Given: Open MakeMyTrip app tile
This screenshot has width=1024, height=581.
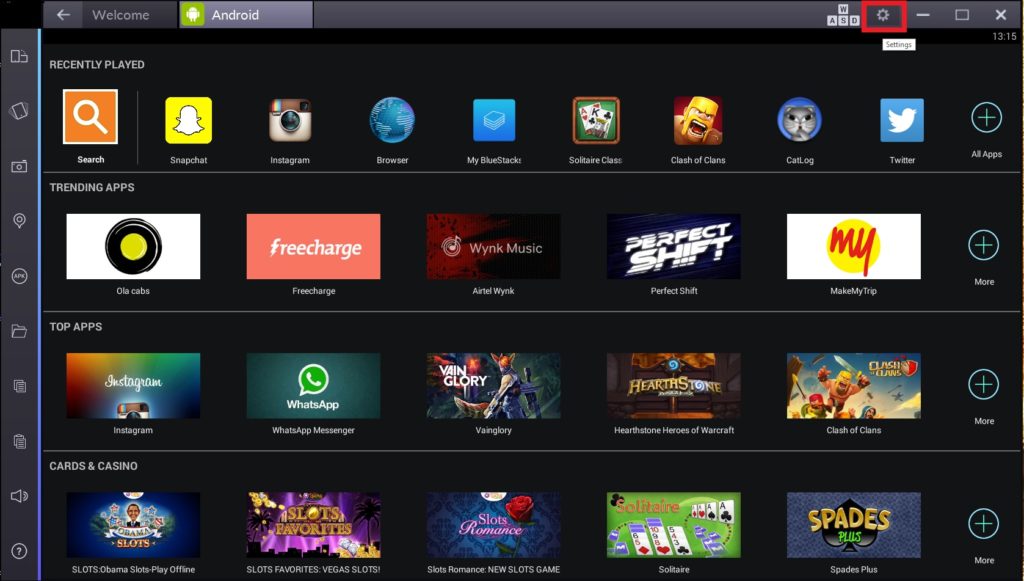Looking at the screenshot, I should (x=854, y=247).
